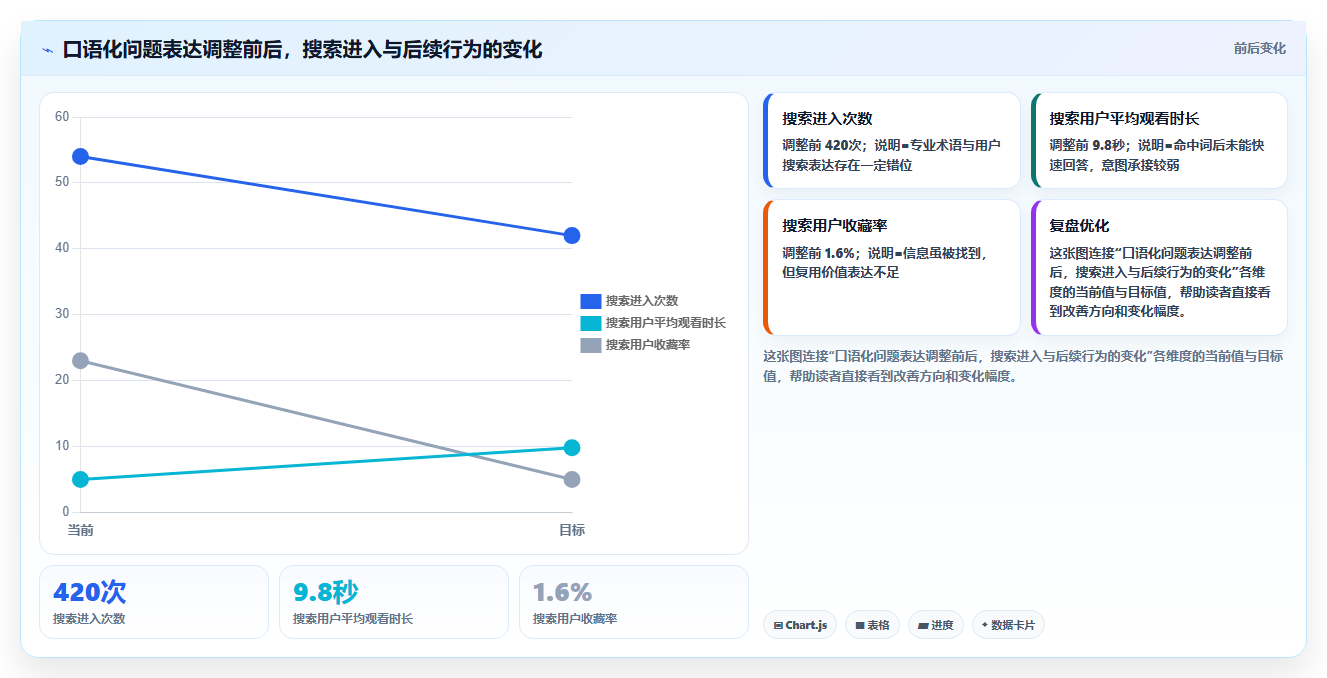Click the cyan legend swatch for 搜索用户平均观看时长

591,323
